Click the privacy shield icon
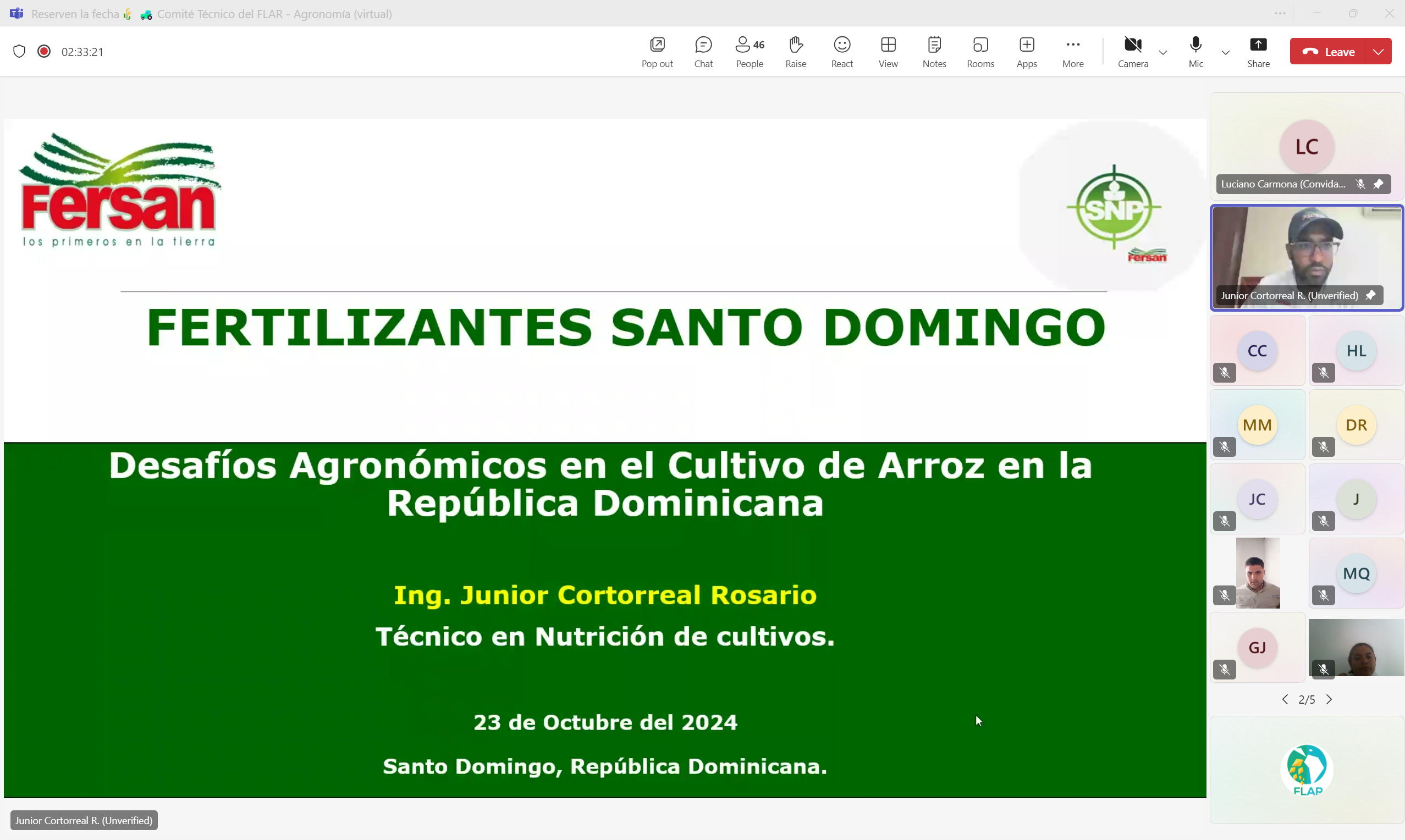Image resolution: width=1405 pixels, height=840 pixels. 19,52
